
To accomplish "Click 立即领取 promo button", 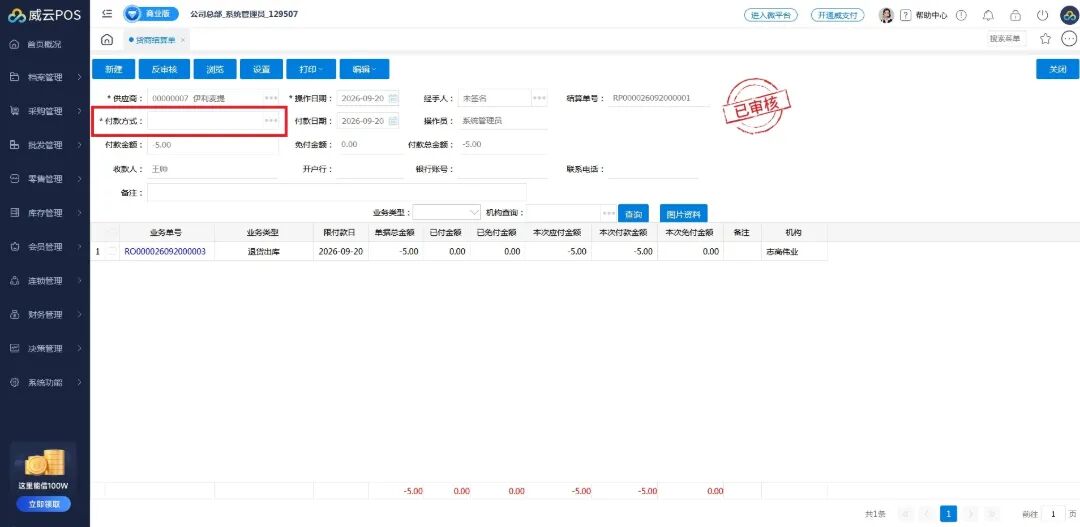I will pos(44,504).
